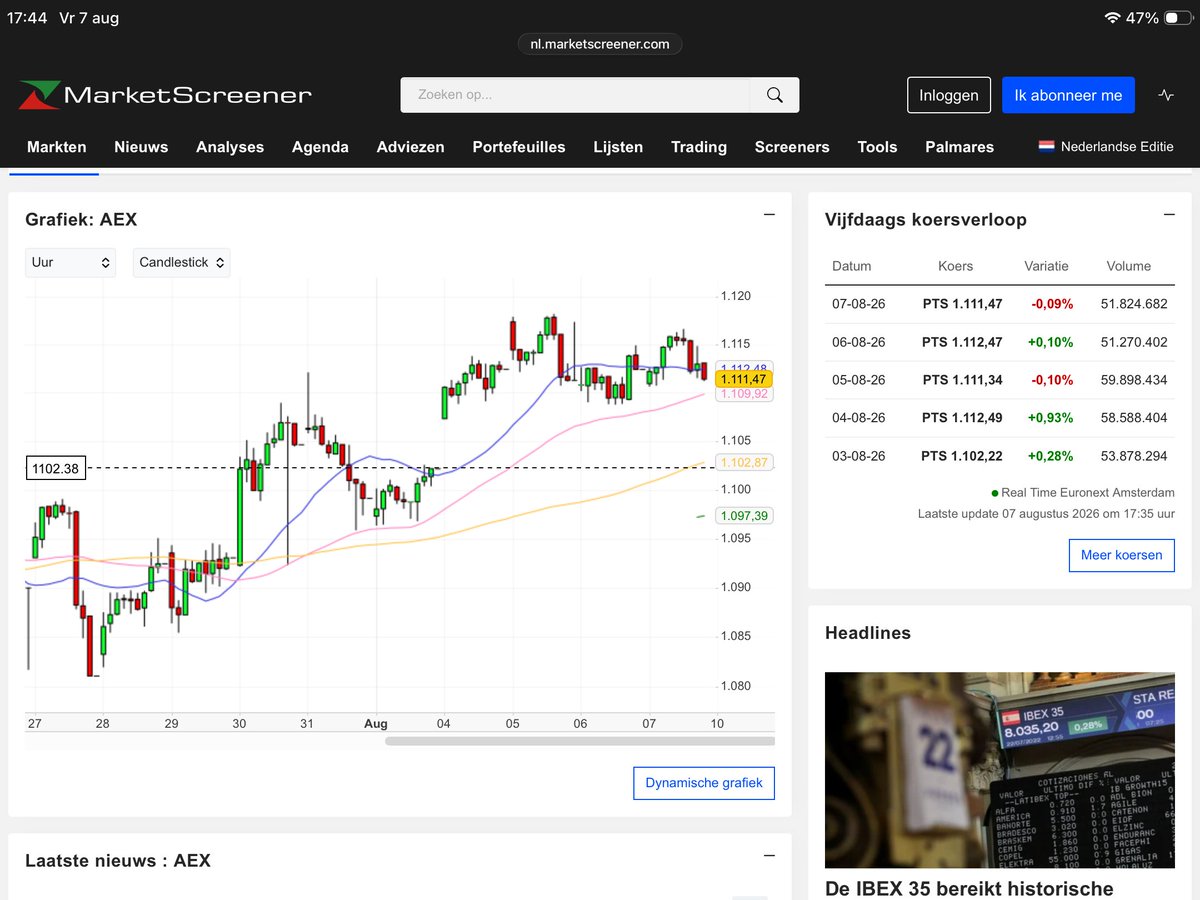Viewport: 1200px width, 900px height.
Task: Click the Variatie column header
Action: pos(1047,266)
